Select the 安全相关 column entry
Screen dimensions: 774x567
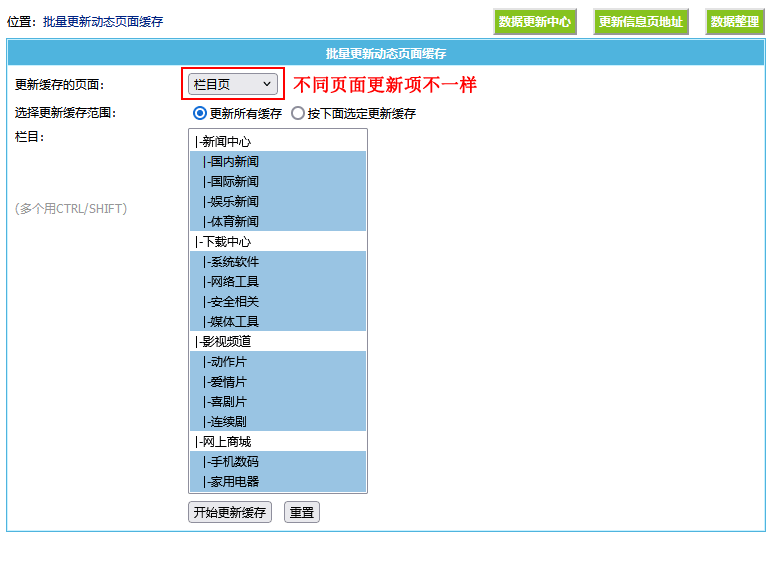pos(232,302)
